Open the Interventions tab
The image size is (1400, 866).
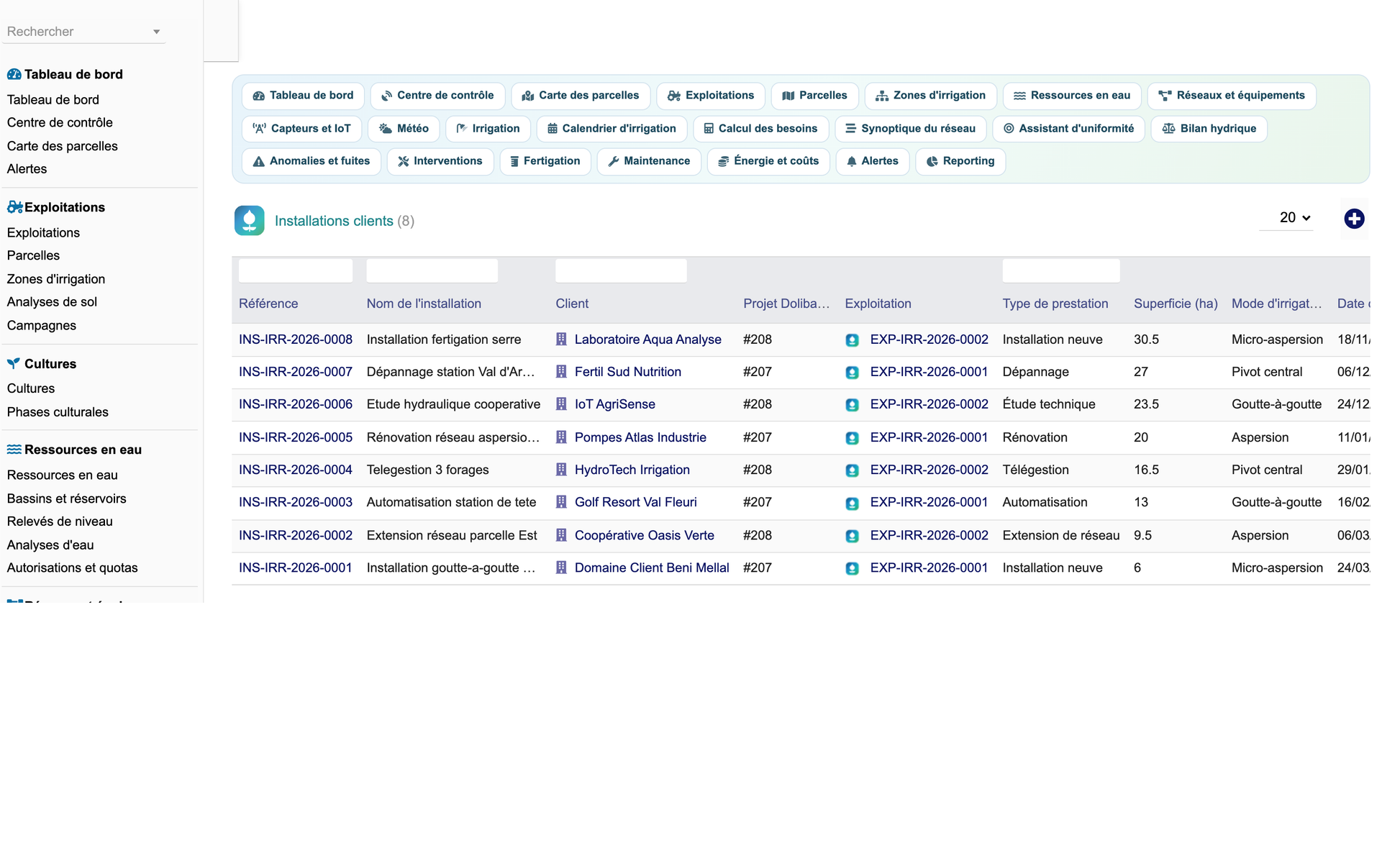pyautogui.click(x=440, y=161)
